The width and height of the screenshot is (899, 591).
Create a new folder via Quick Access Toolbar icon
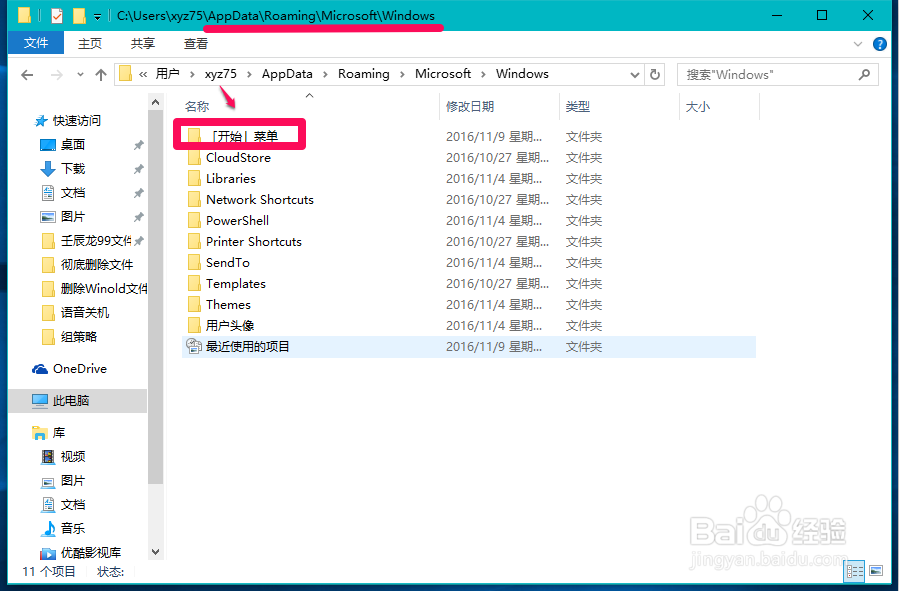[79, 15]
